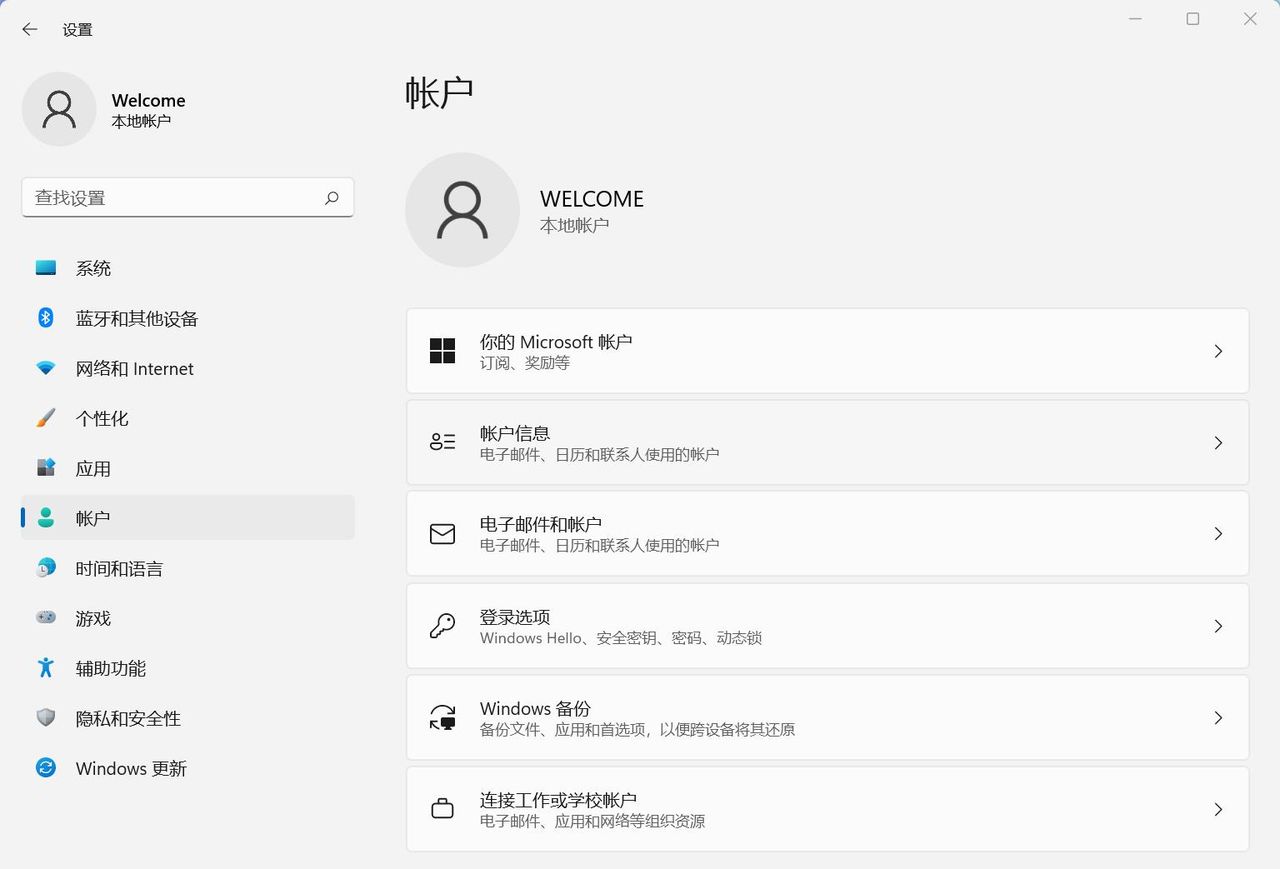Expand the 登录选项 entry

pos(827,626)
